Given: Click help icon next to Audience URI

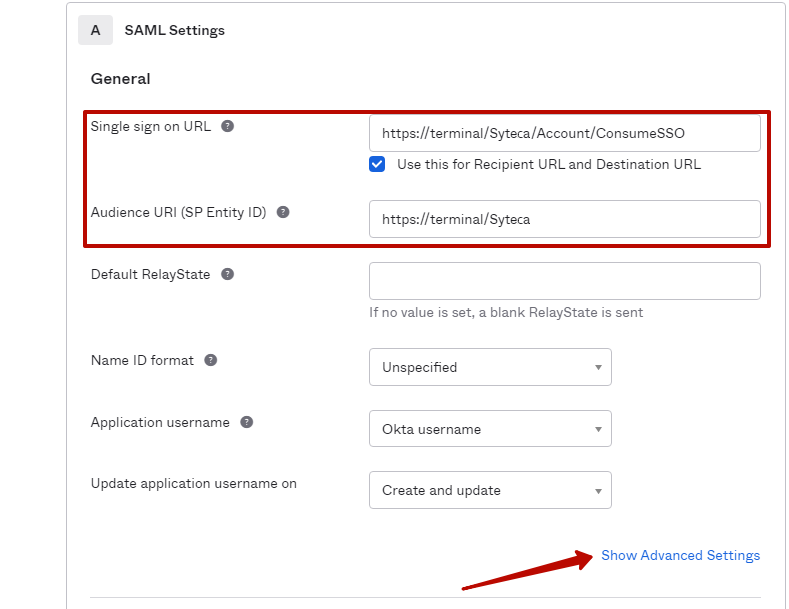Looking at the screenshot, I should pos(283,212).
